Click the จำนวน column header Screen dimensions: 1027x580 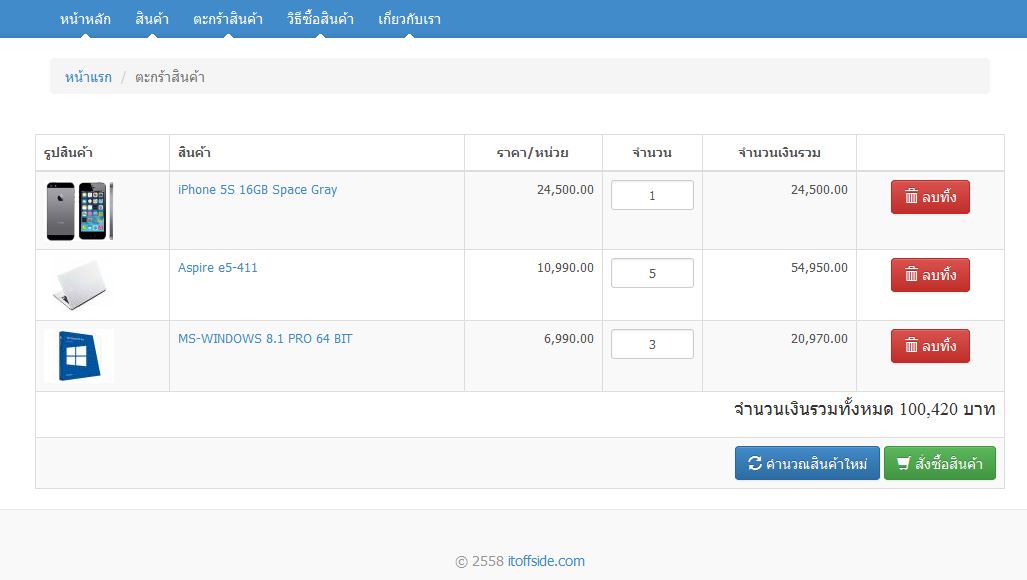click(x=652, y=153)
